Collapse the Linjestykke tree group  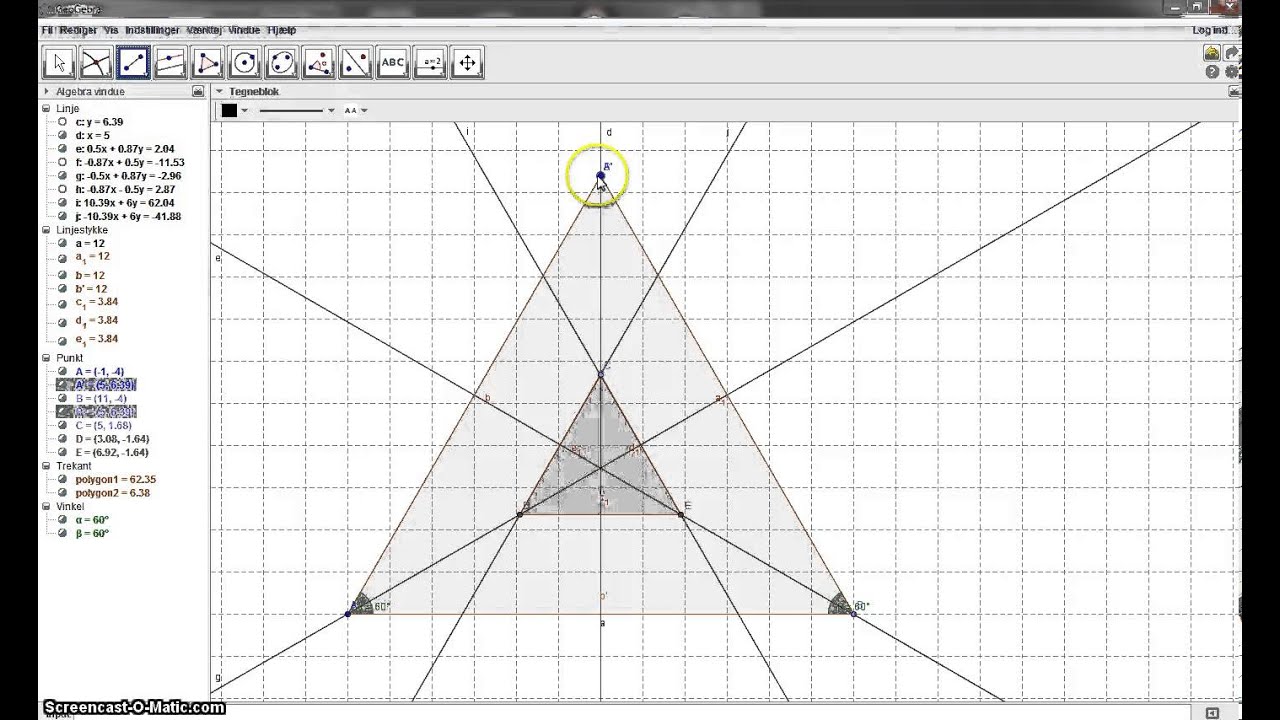tap(47, 230)
